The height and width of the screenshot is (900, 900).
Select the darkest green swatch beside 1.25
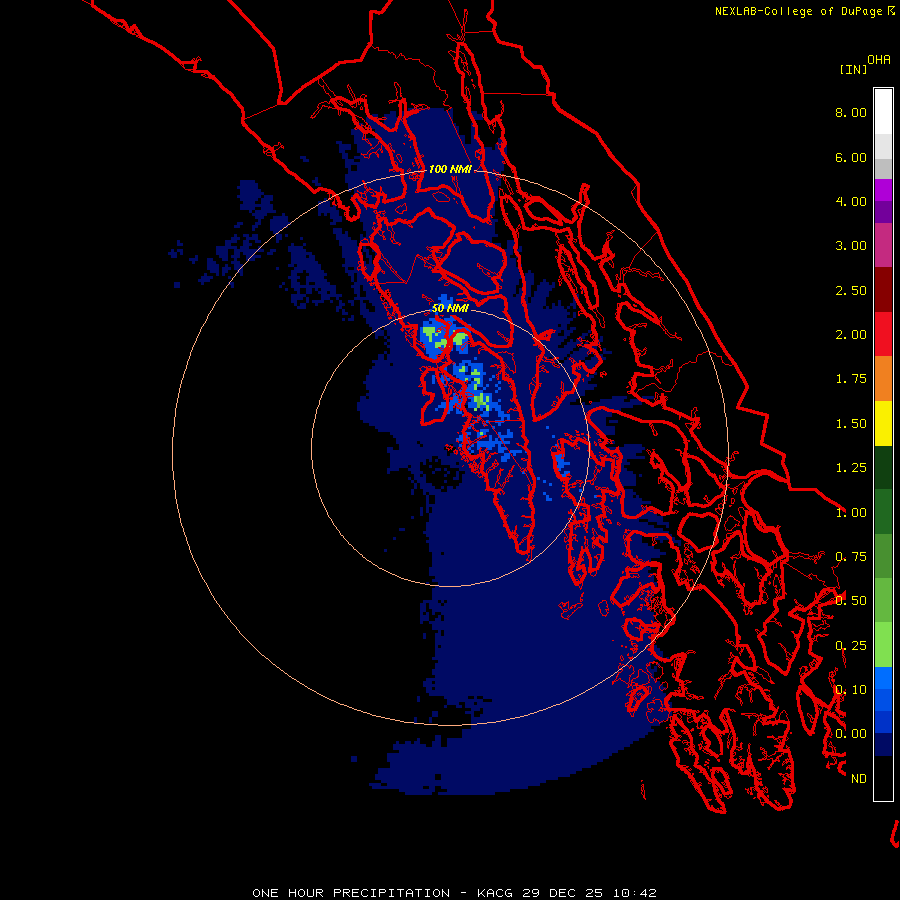(x=883, y=467)
